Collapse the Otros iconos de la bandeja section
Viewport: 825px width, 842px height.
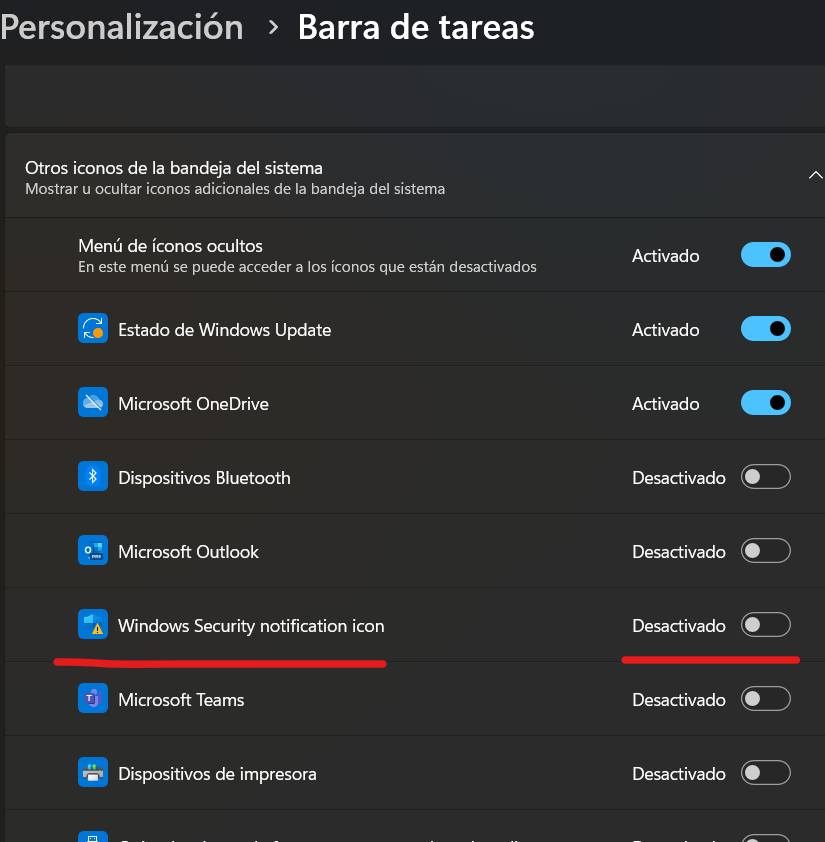[x=814, y=176]
